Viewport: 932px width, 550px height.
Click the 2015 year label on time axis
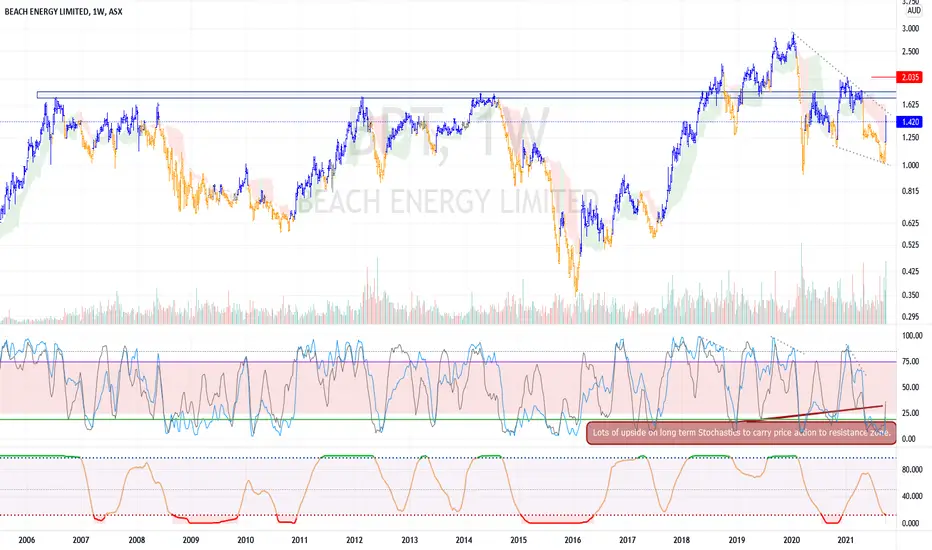518,540
